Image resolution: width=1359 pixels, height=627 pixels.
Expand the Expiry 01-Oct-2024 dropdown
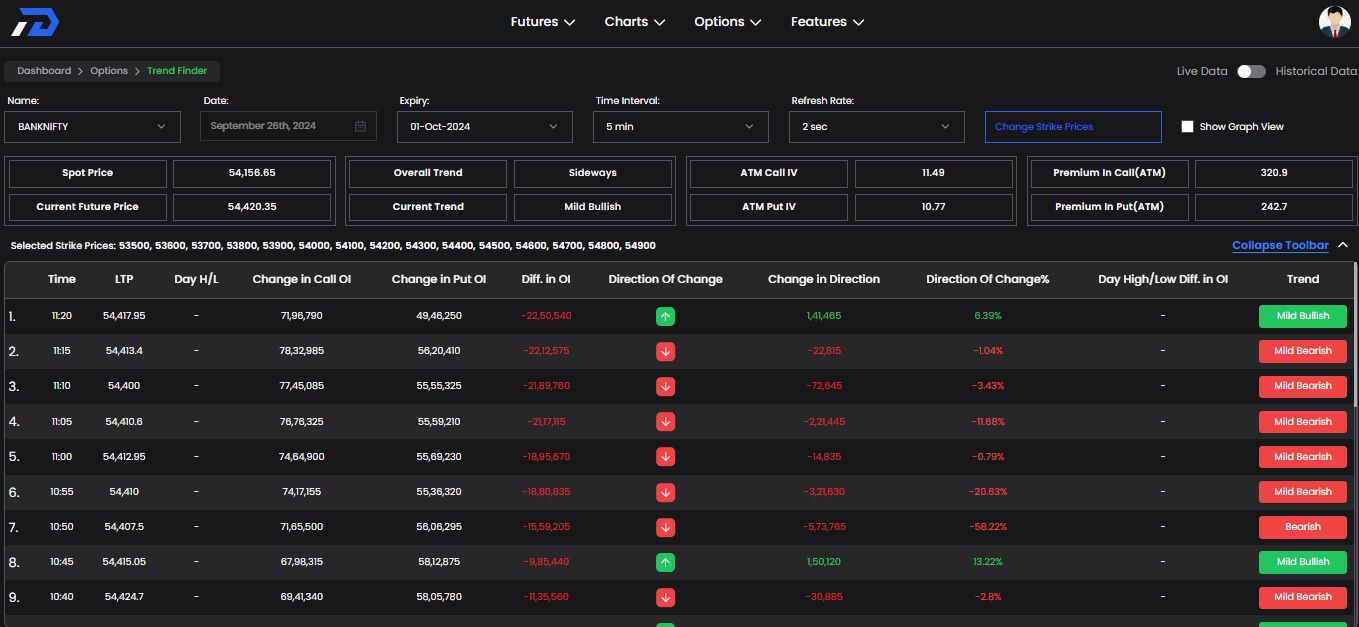pos(485,127)
